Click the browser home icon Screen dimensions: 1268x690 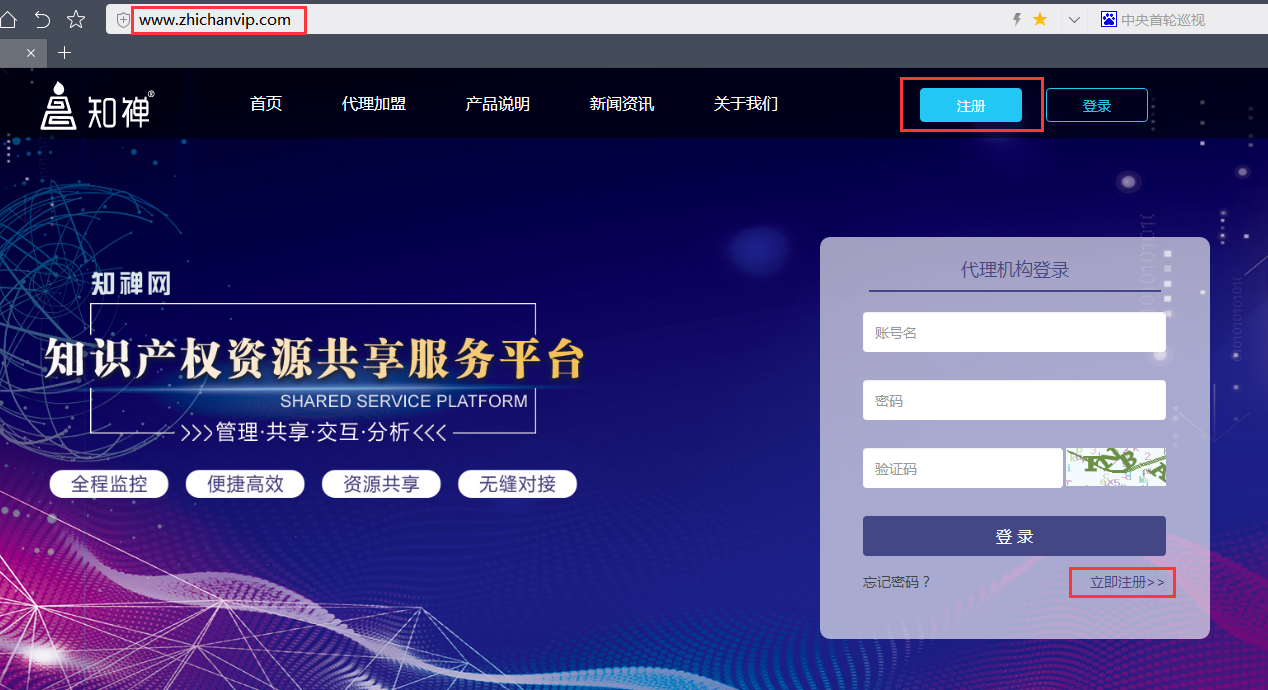(8, 19)
